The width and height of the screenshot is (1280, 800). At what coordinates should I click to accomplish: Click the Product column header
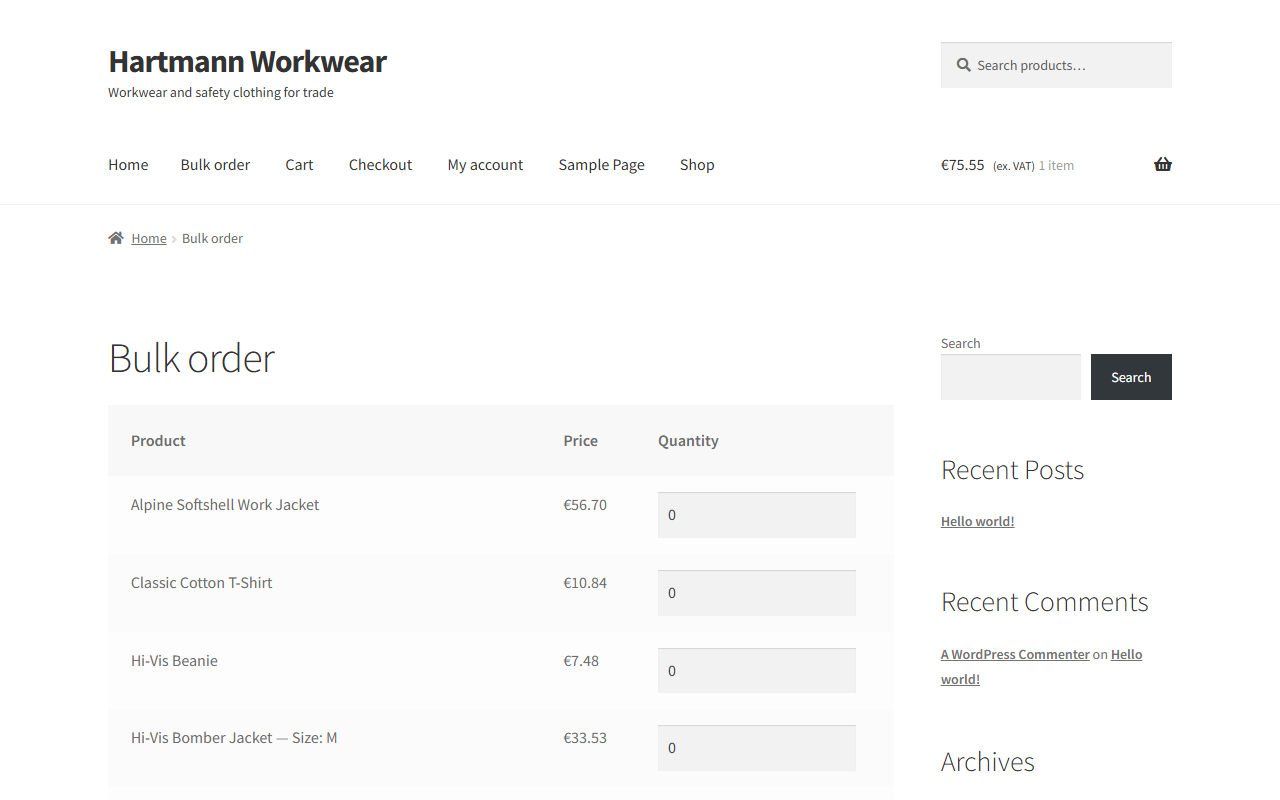click(158, 441)
